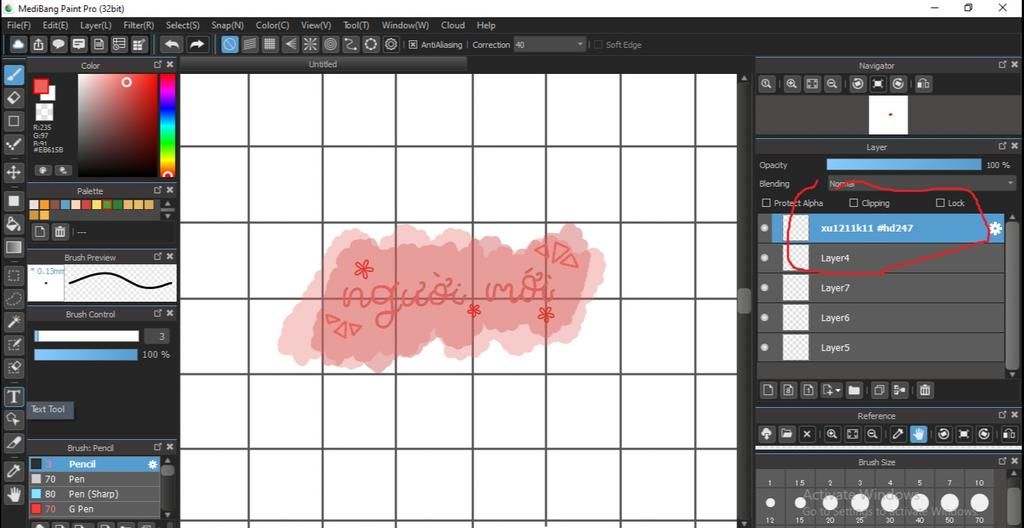
Task: Select the Eyedropper tool in left toolbar
Action: (x=14, y=471)
